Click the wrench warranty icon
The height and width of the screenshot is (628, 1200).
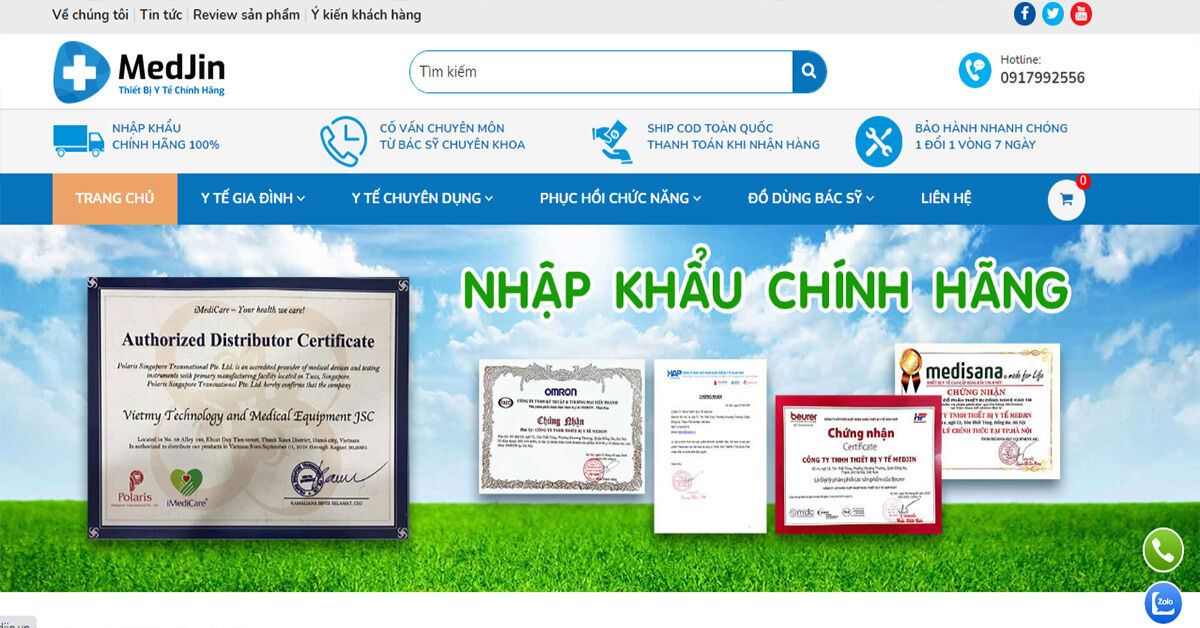point(879,141)
